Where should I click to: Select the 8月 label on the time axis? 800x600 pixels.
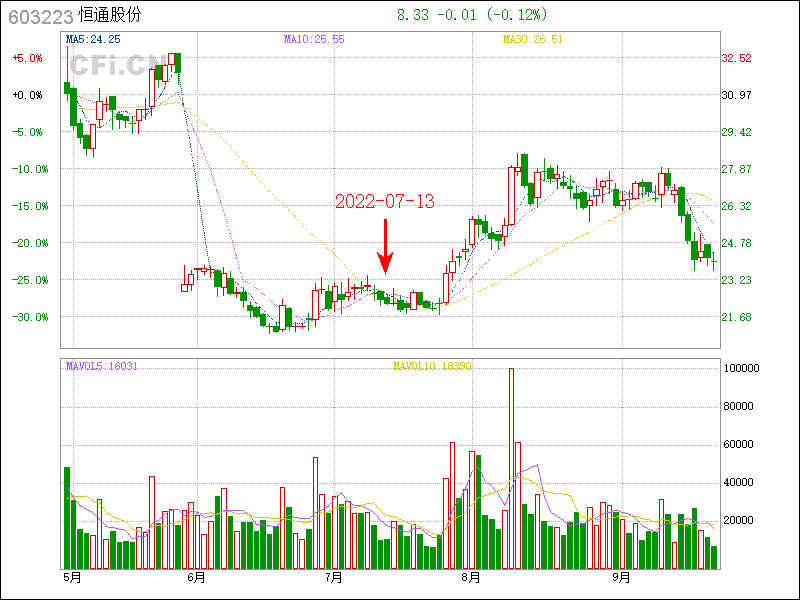click(x=470, y=578)
